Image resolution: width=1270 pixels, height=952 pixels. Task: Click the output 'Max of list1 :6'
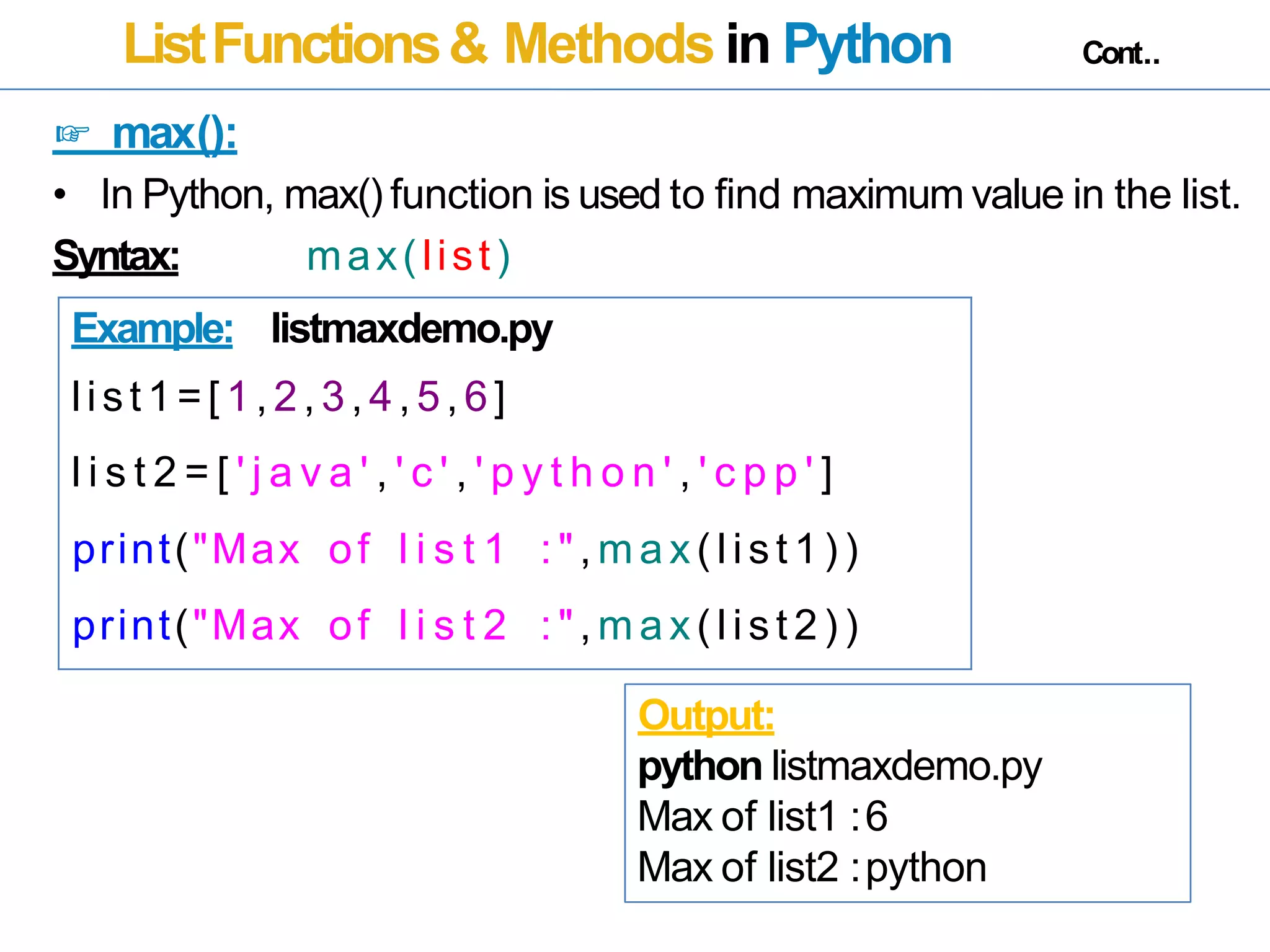[763, 816]
